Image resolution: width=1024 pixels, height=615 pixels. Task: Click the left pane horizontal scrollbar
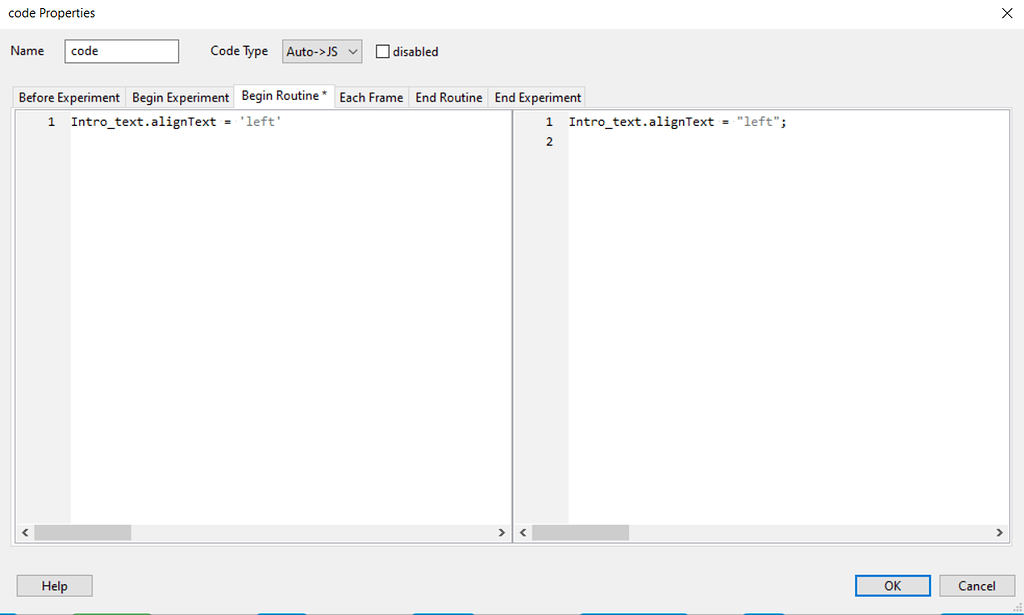coord(82,533)
